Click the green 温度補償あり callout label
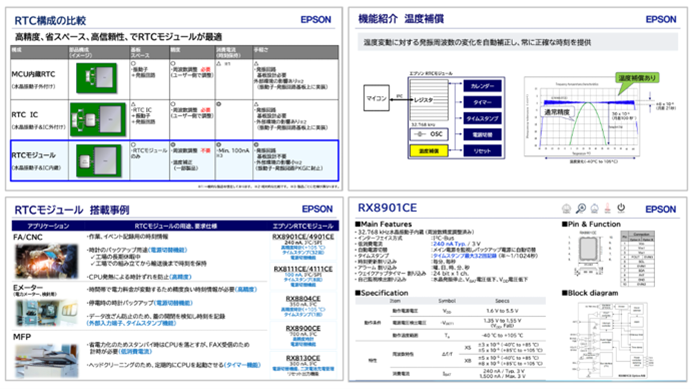The width and height of the screenshot is (692, 389). [637, 78]
